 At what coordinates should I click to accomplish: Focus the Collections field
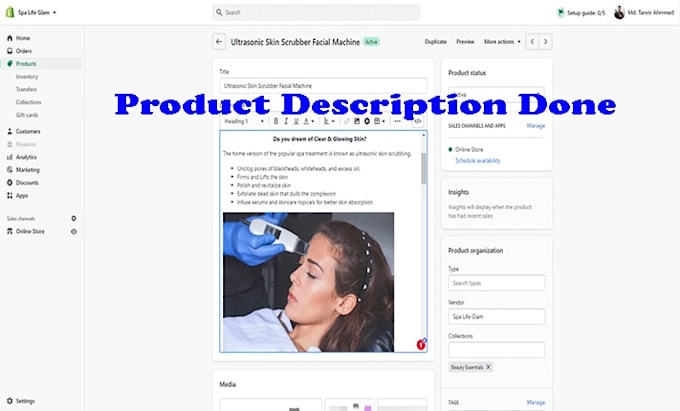(x=497, y=350)
